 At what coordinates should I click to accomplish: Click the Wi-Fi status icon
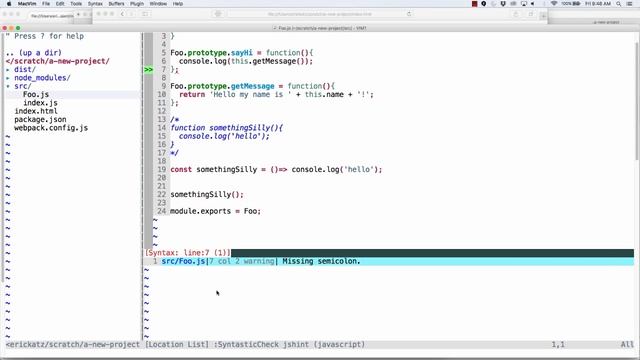554,4
